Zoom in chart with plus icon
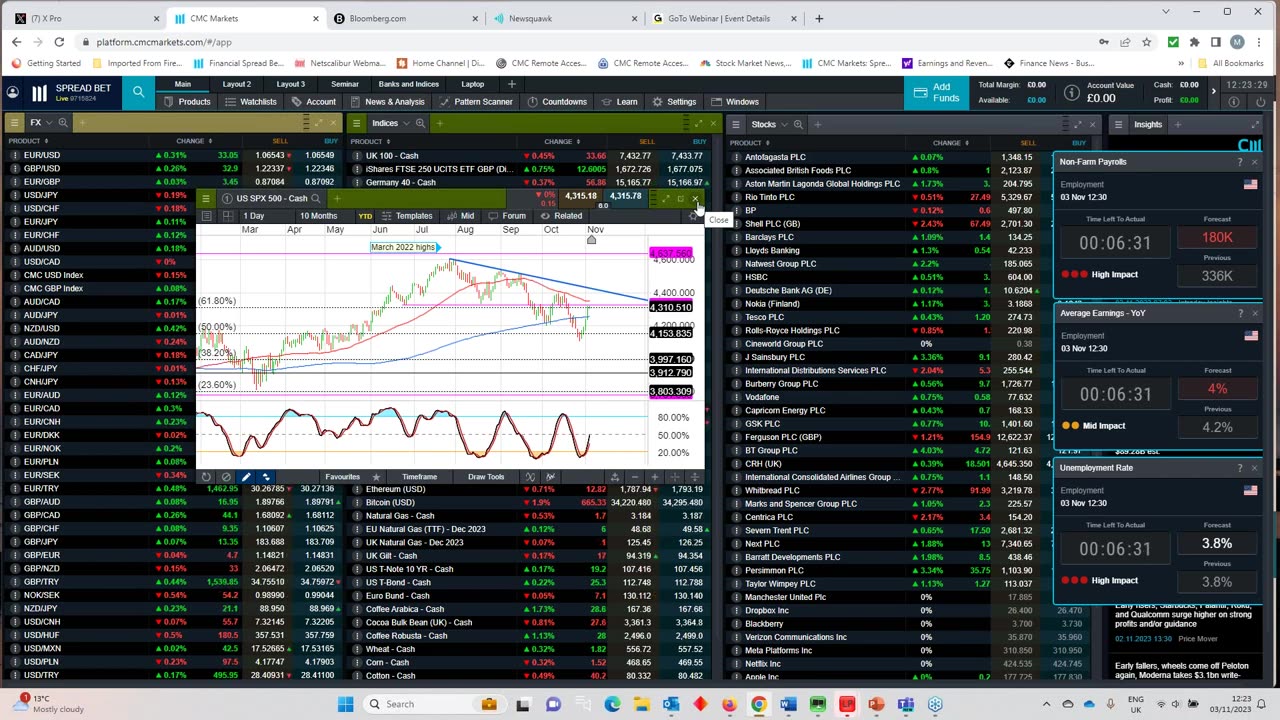Screen dimensions: 1280x720 click(x=654, y=477)
